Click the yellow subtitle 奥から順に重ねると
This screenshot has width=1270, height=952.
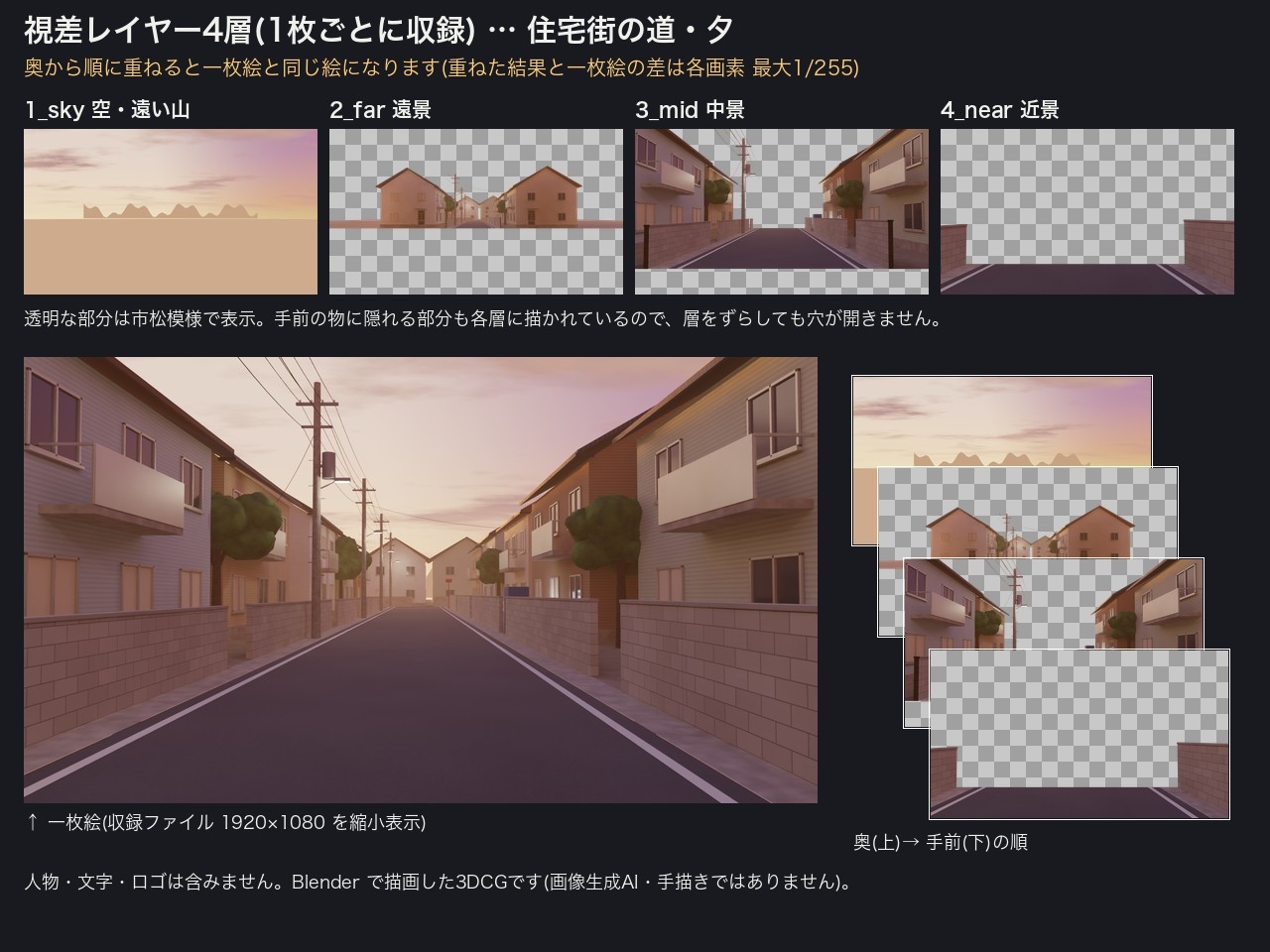[442, 67]
